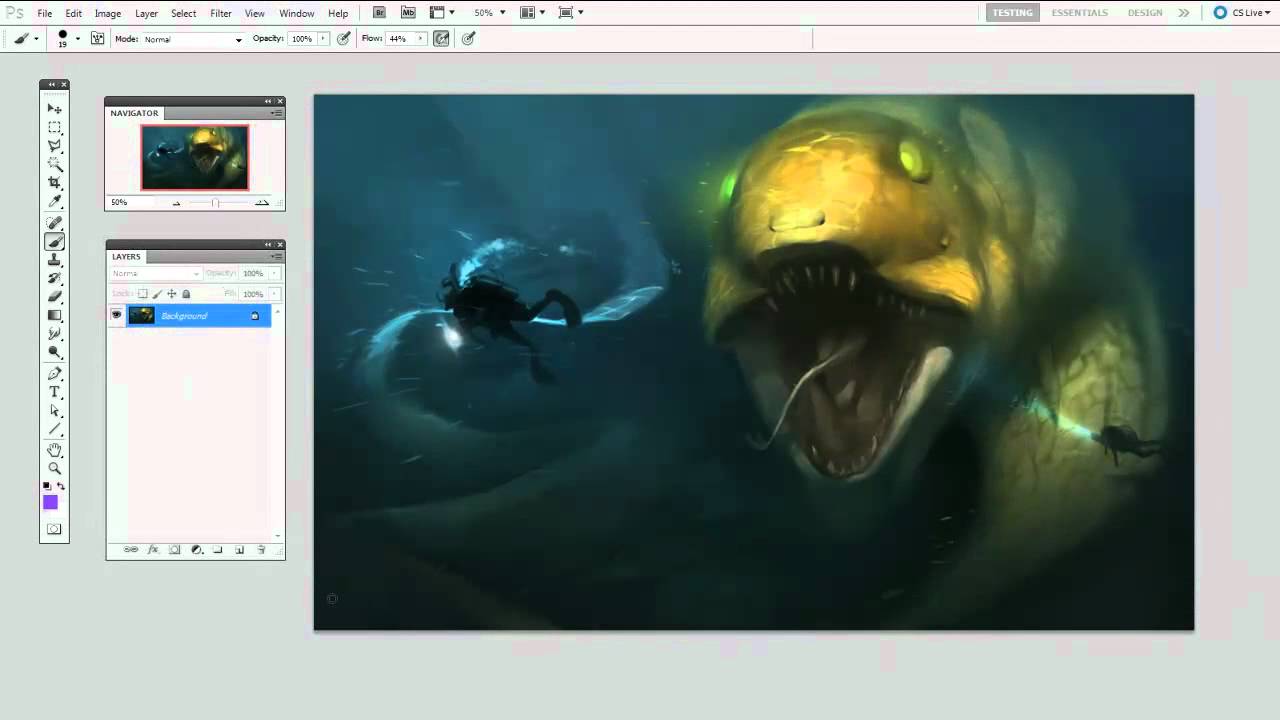This screenshot has width=1280, height=720.
Task: Select the Magic Wand tool
Action: tap(55, 165)
